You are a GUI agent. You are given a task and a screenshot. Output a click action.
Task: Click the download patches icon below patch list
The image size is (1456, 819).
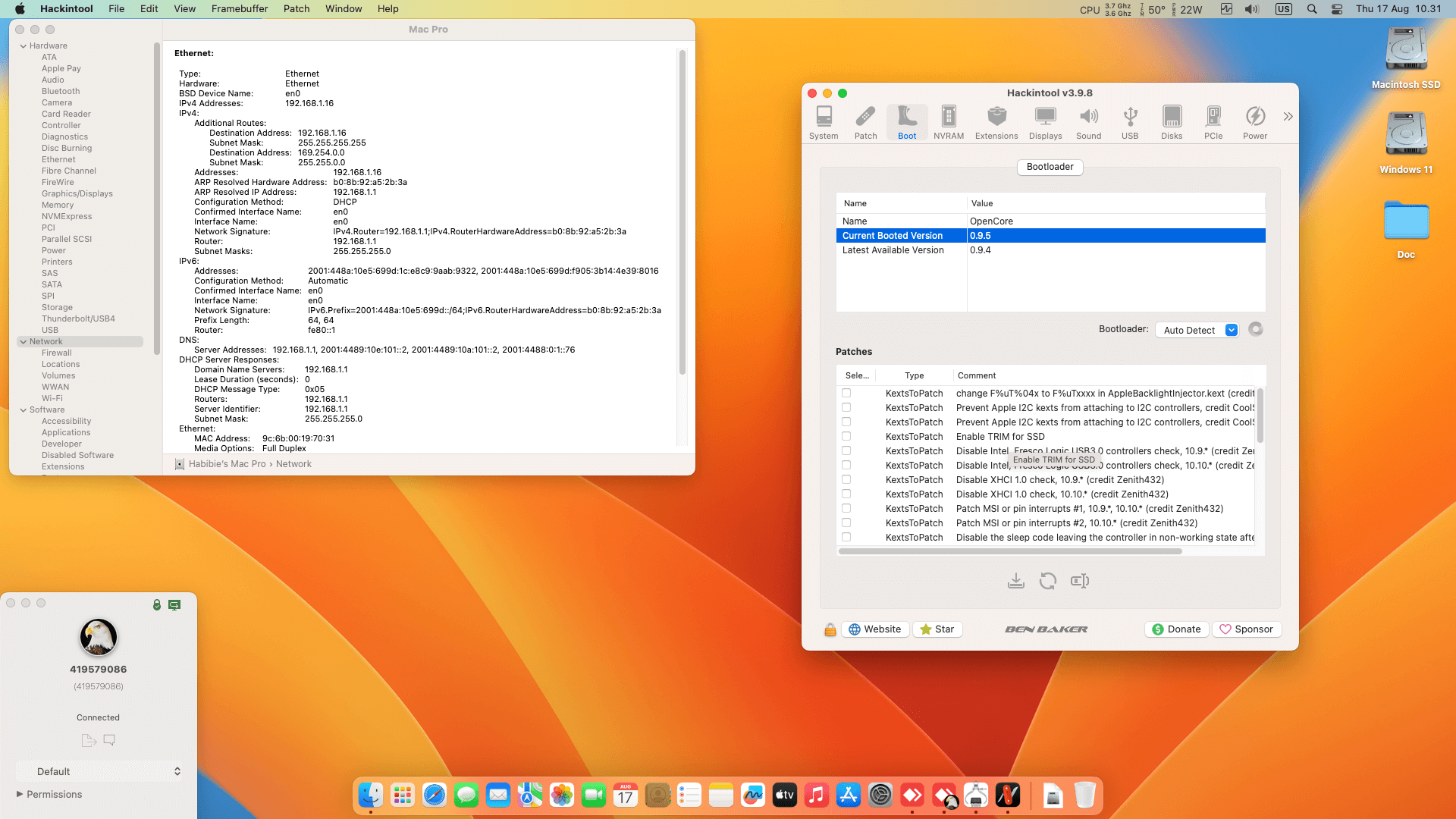[1016, 581]
